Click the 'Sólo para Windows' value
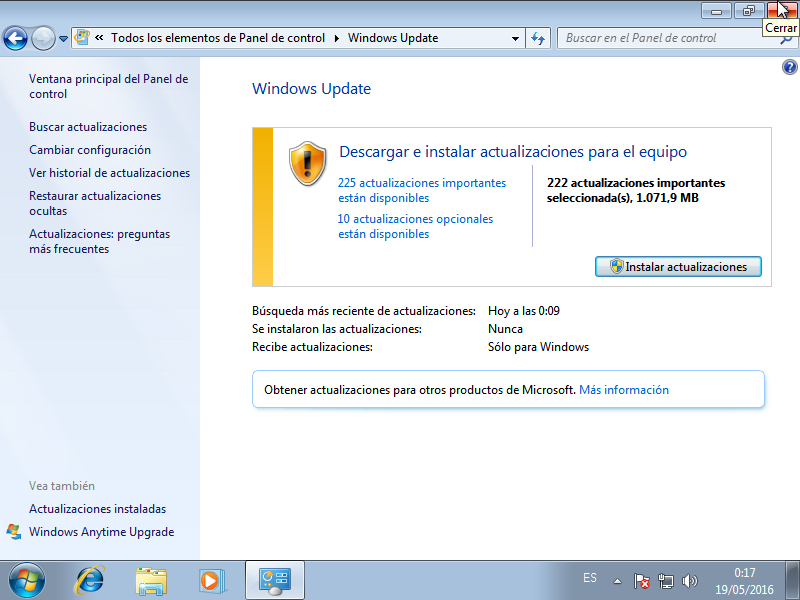The height and width of the screenshot is (600, 800). click(x=538, y=347)
